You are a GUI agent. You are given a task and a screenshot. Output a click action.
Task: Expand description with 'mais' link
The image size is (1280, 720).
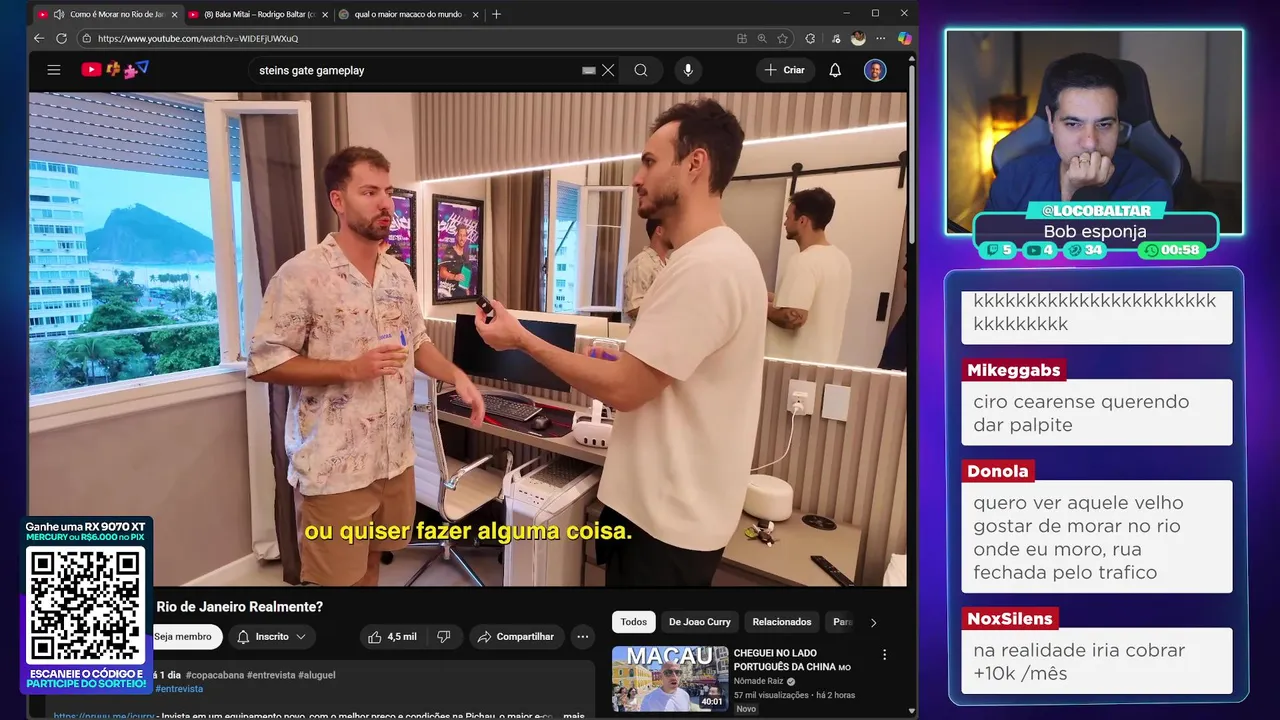pos(574,716)
